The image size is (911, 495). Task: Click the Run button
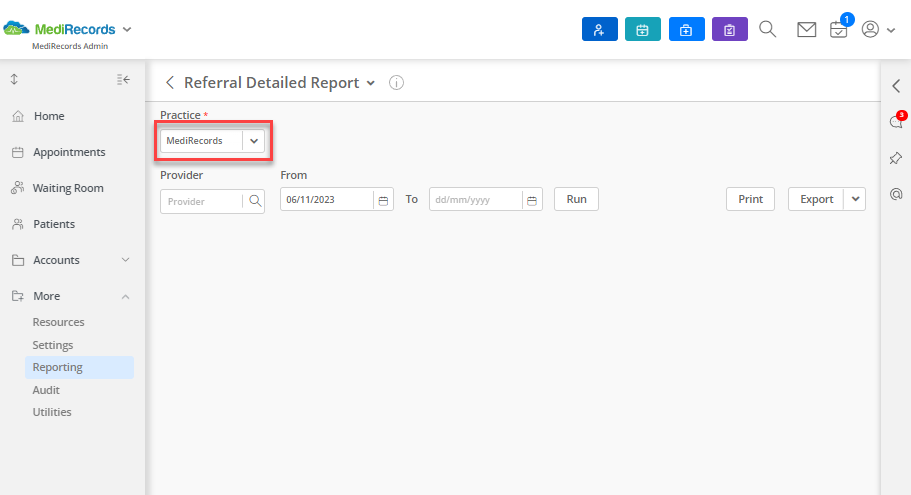click(576, 199)
